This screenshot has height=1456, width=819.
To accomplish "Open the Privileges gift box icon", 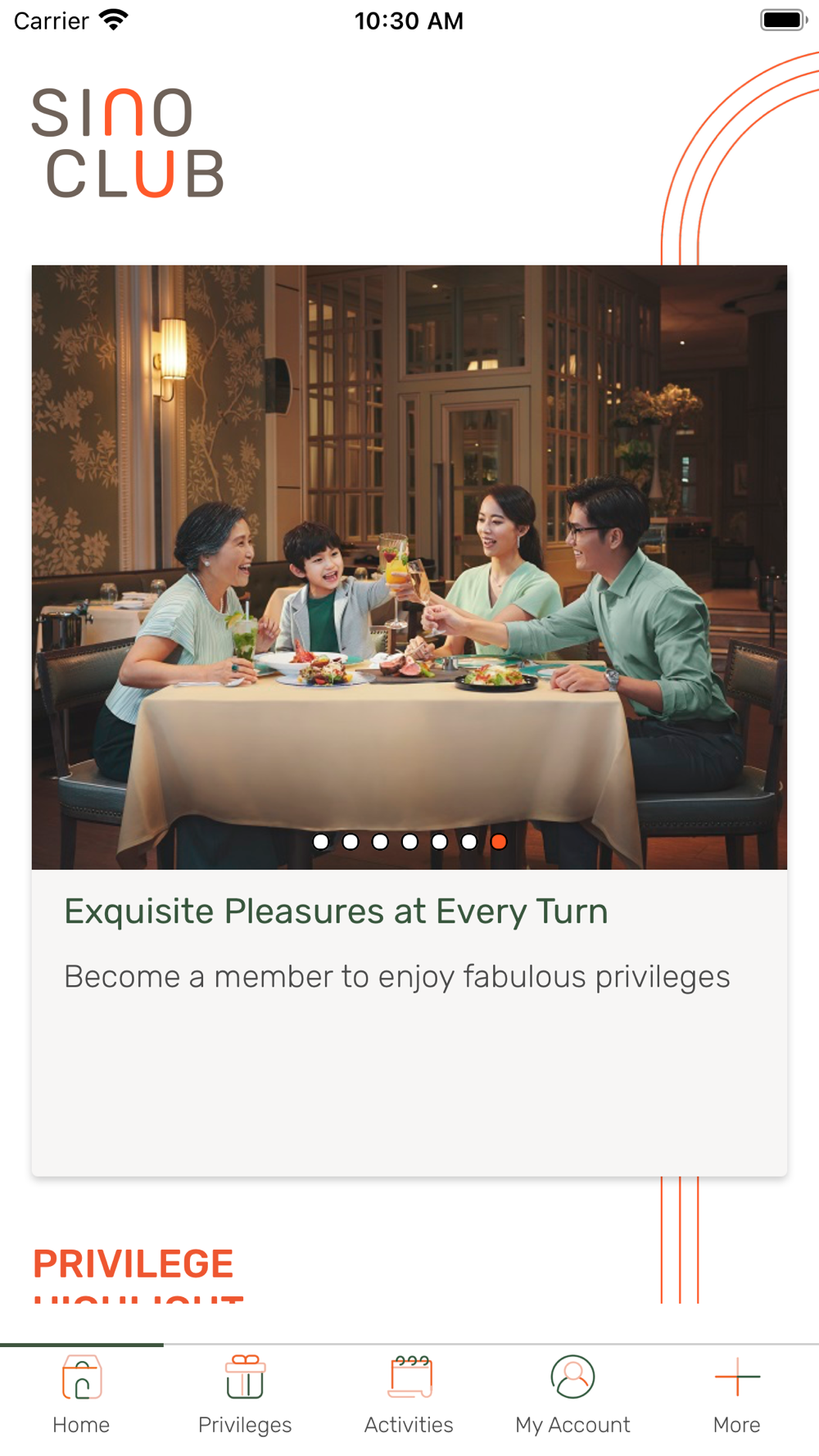I will (x=245, y=1377).
